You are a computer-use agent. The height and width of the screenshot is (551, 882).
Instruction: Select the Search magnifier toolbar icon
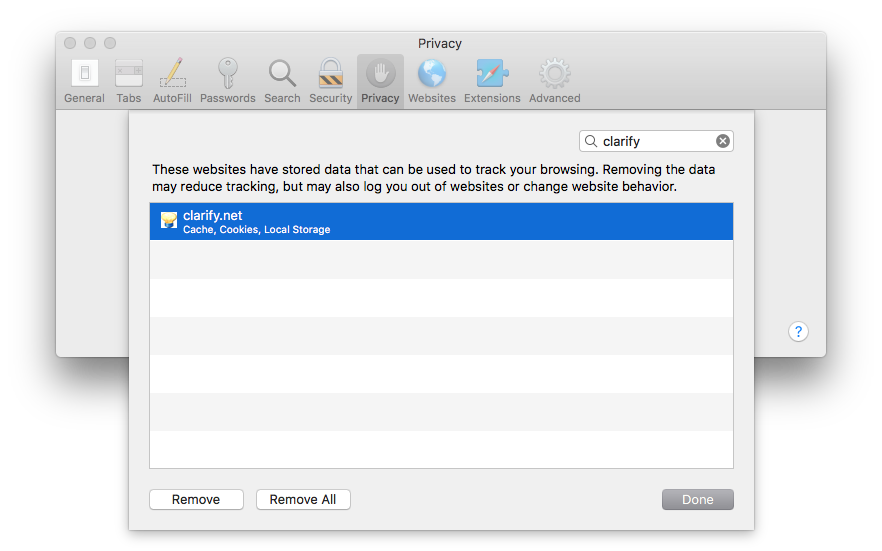click(282, 81)
